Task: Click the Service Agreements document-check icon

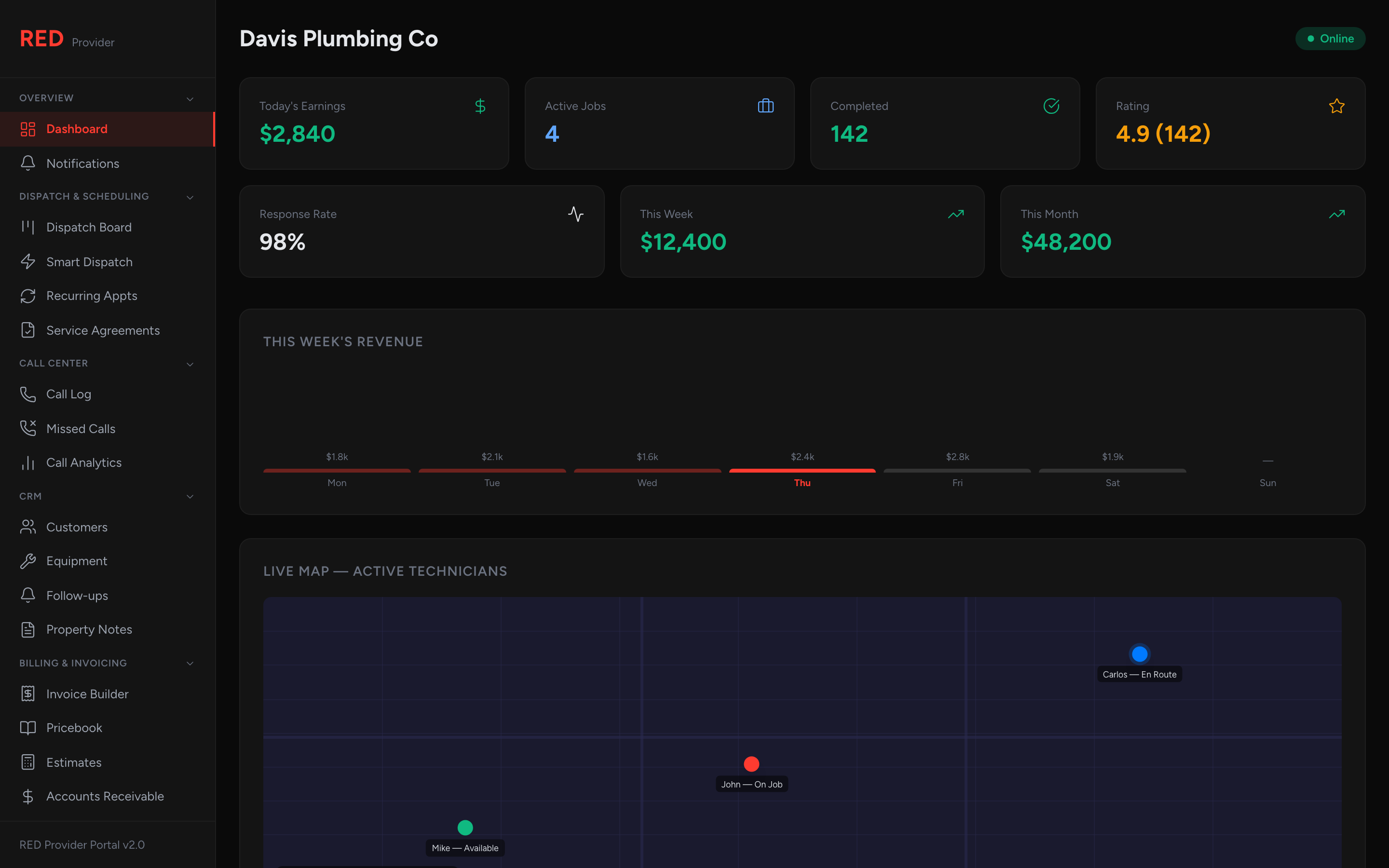Action: (x=27, y=330)
